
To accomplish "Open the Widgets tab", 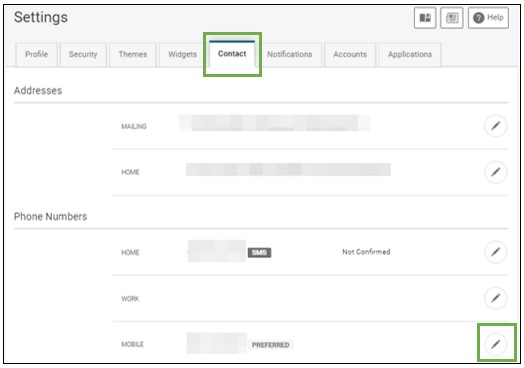I will point(182,54).
